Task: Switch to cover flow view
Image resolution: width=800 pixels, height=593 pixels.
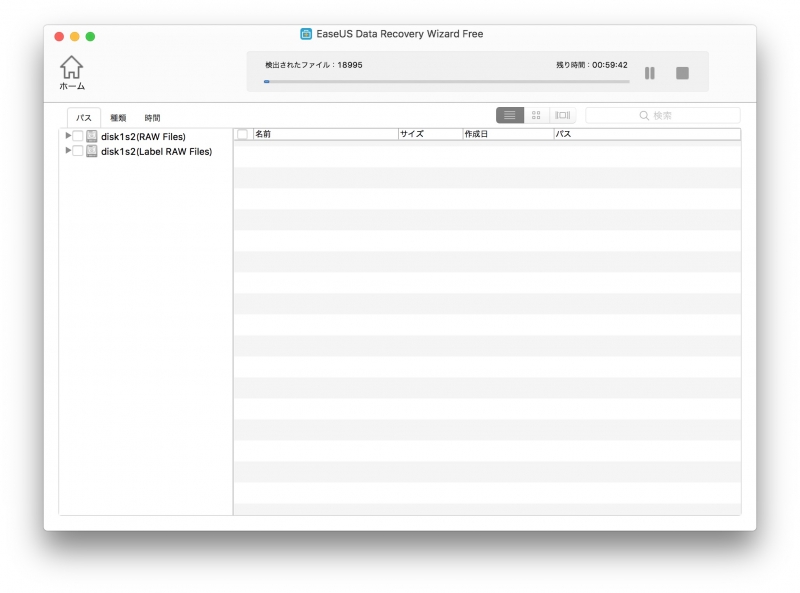Action: 563,116
